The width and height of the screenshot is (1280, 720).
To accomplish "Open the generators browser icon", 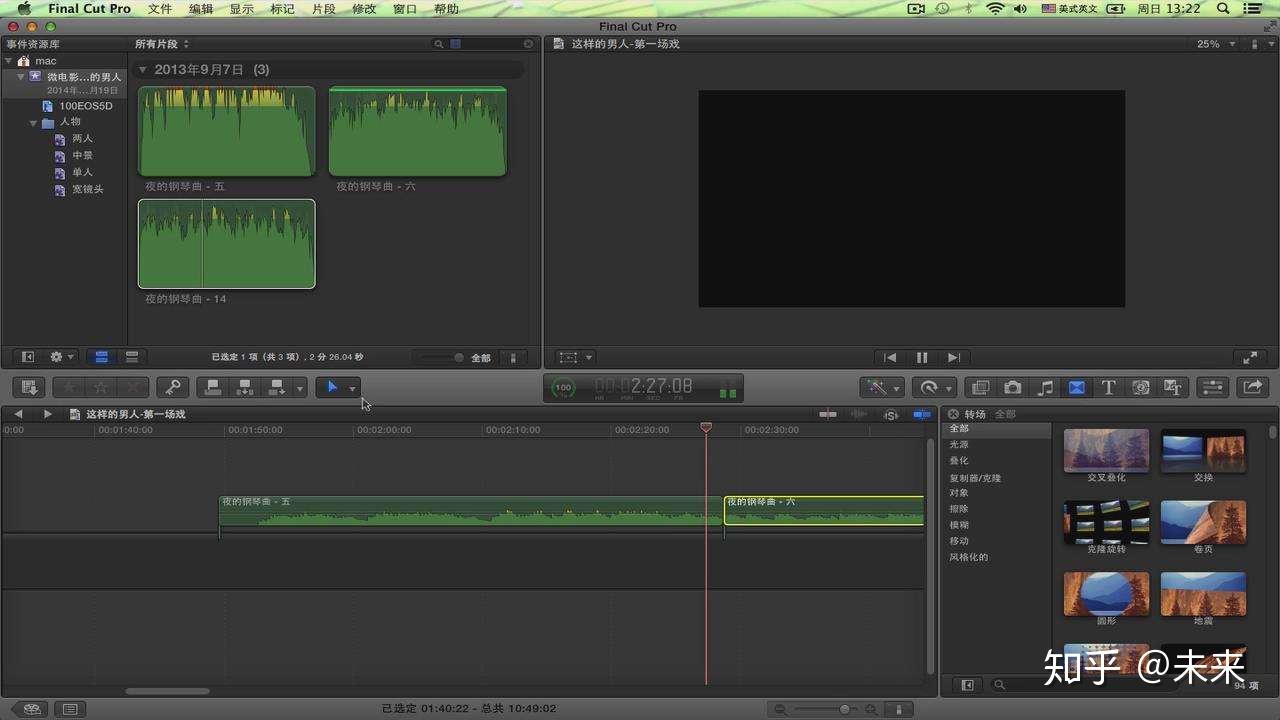I will (1141, 387).
